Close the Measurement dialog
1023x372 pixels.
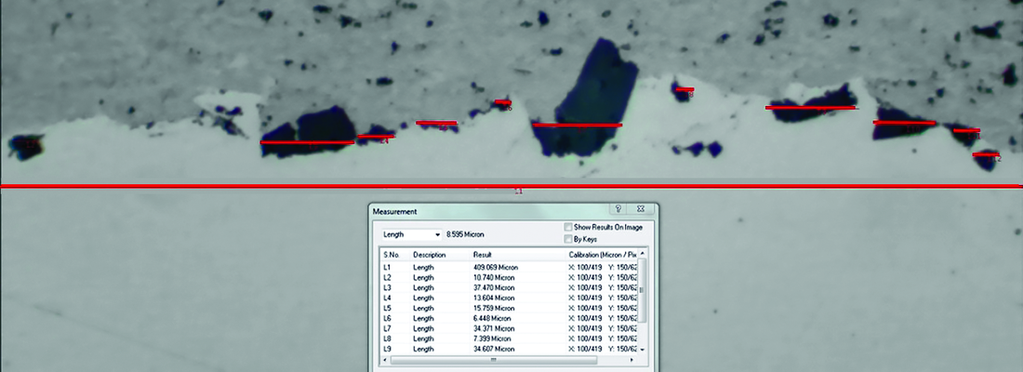point(640,209)
